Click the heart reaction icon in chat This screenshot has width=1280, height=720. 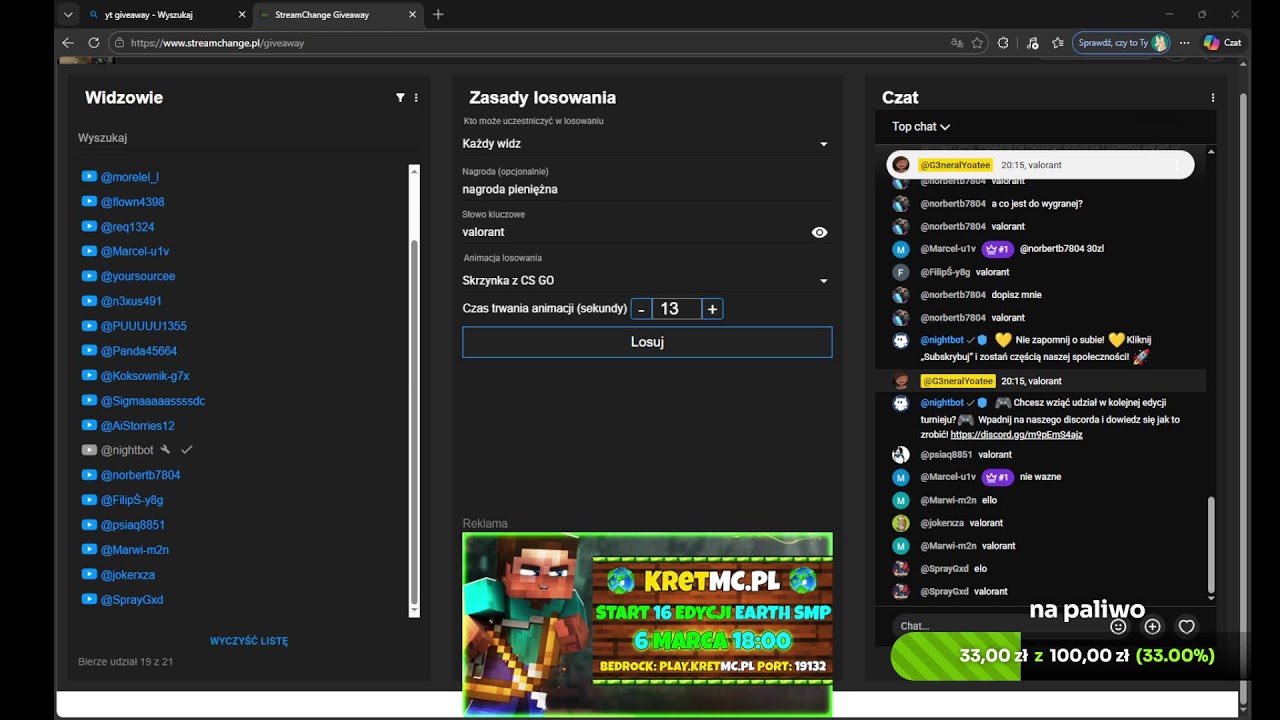[x=1187, y=627]
